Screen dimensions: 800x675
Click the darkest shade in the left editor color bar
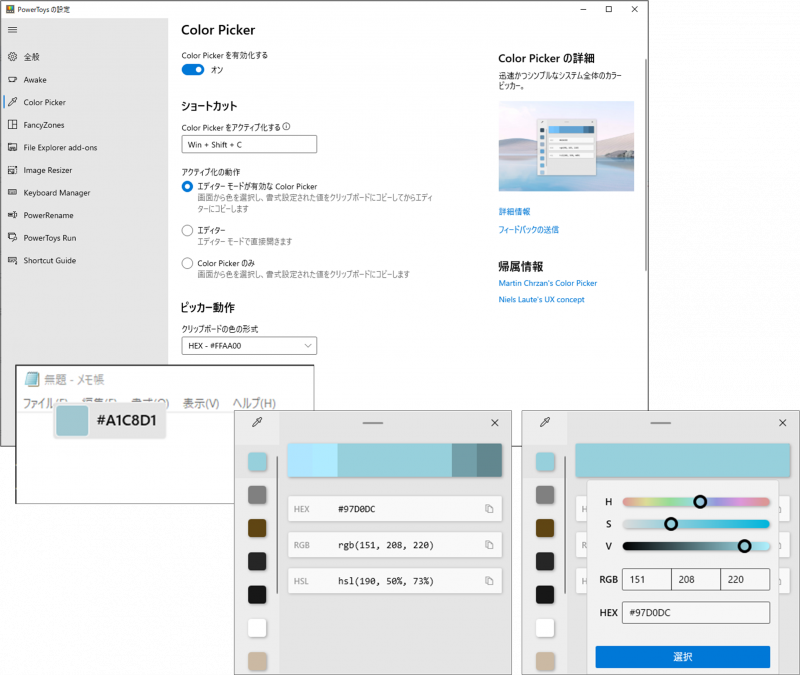pyautogui.click(x=489, y=460)
